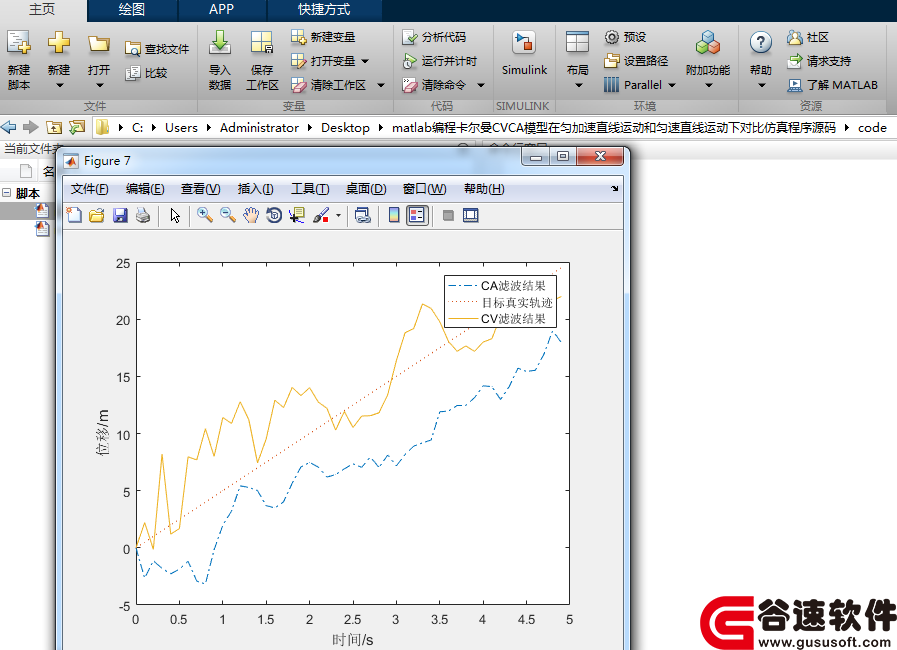Viewport: 897px width, 650px height.
Task: Switch to the 绘图 (Plots) tab
Action: click(132, 10)
